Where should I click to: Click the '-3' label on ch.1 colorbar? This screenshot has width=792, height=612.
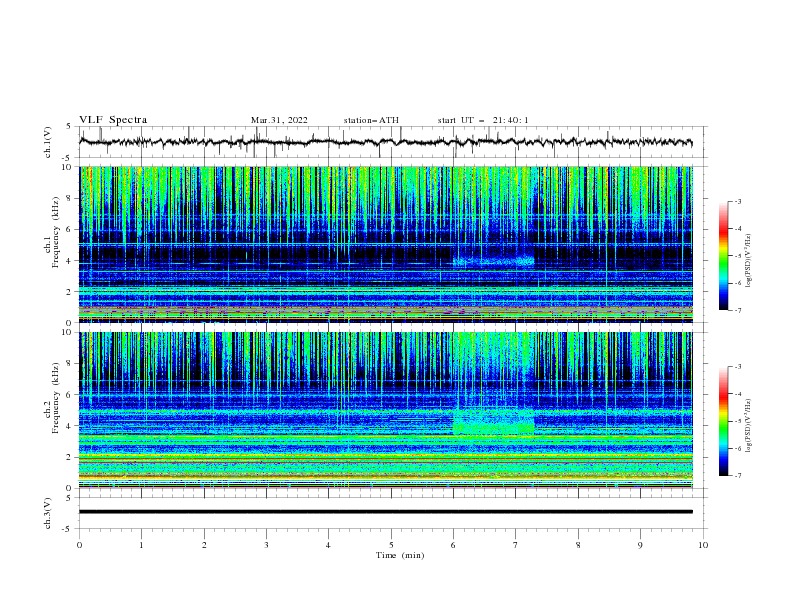click(x=738, y=201)
